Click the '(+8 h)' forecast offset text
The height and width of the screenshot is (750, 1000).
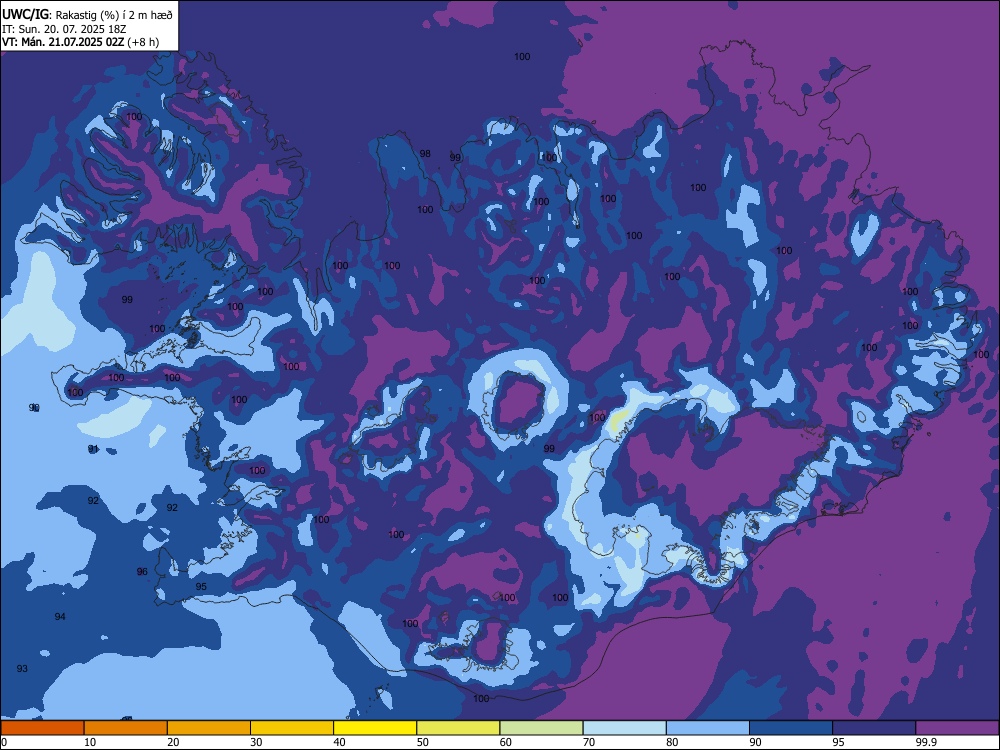point(143,43)
